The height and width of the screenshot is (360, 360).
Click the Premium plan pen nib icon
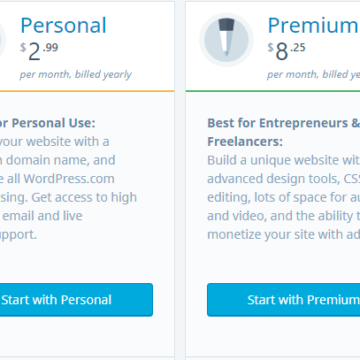226,39
